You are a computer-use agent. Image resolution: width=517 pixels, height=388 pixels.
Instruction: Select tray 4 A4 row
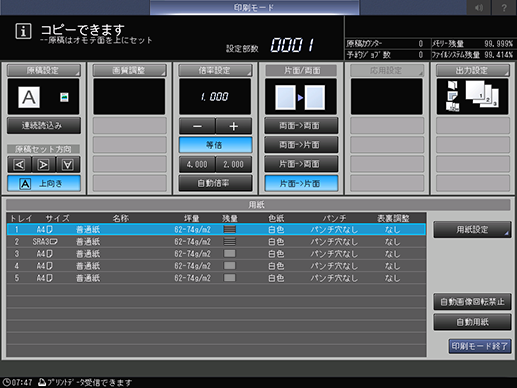coord(216,266)
